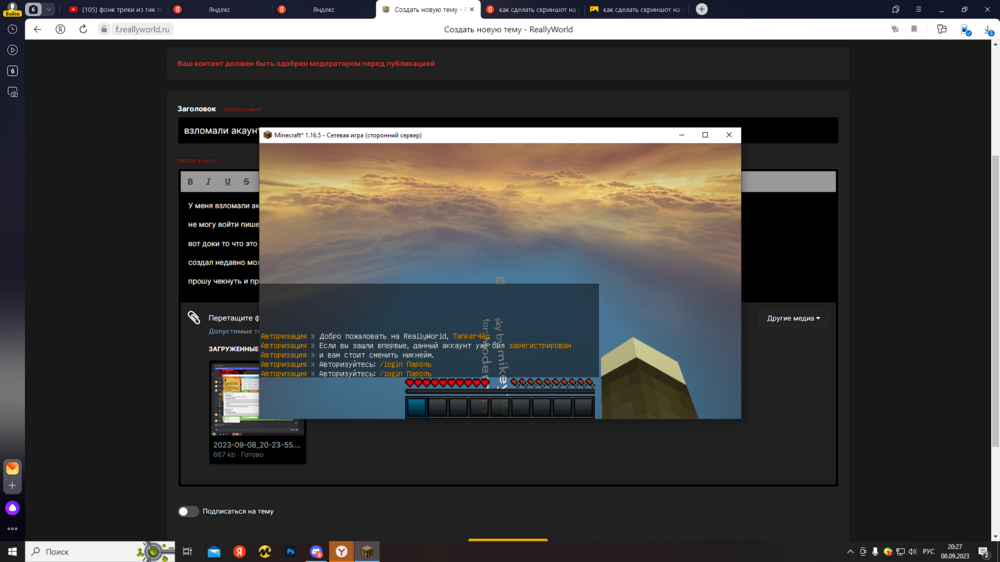Click the paperclip attachment icon
This screenshot has width=1000, height=562.
(x=194, y=318)
